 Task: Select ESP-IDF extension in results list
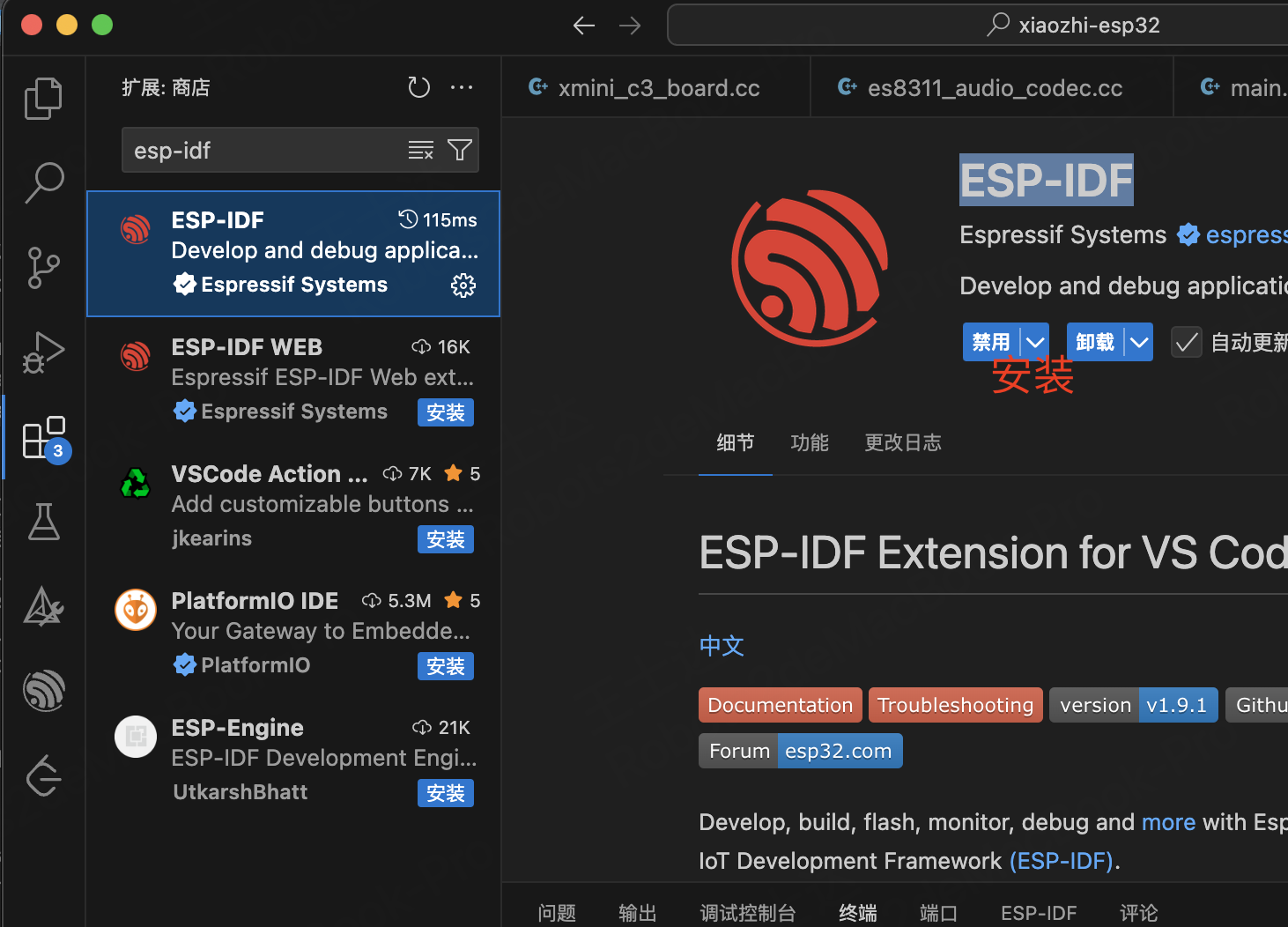[x=293, y=254]
